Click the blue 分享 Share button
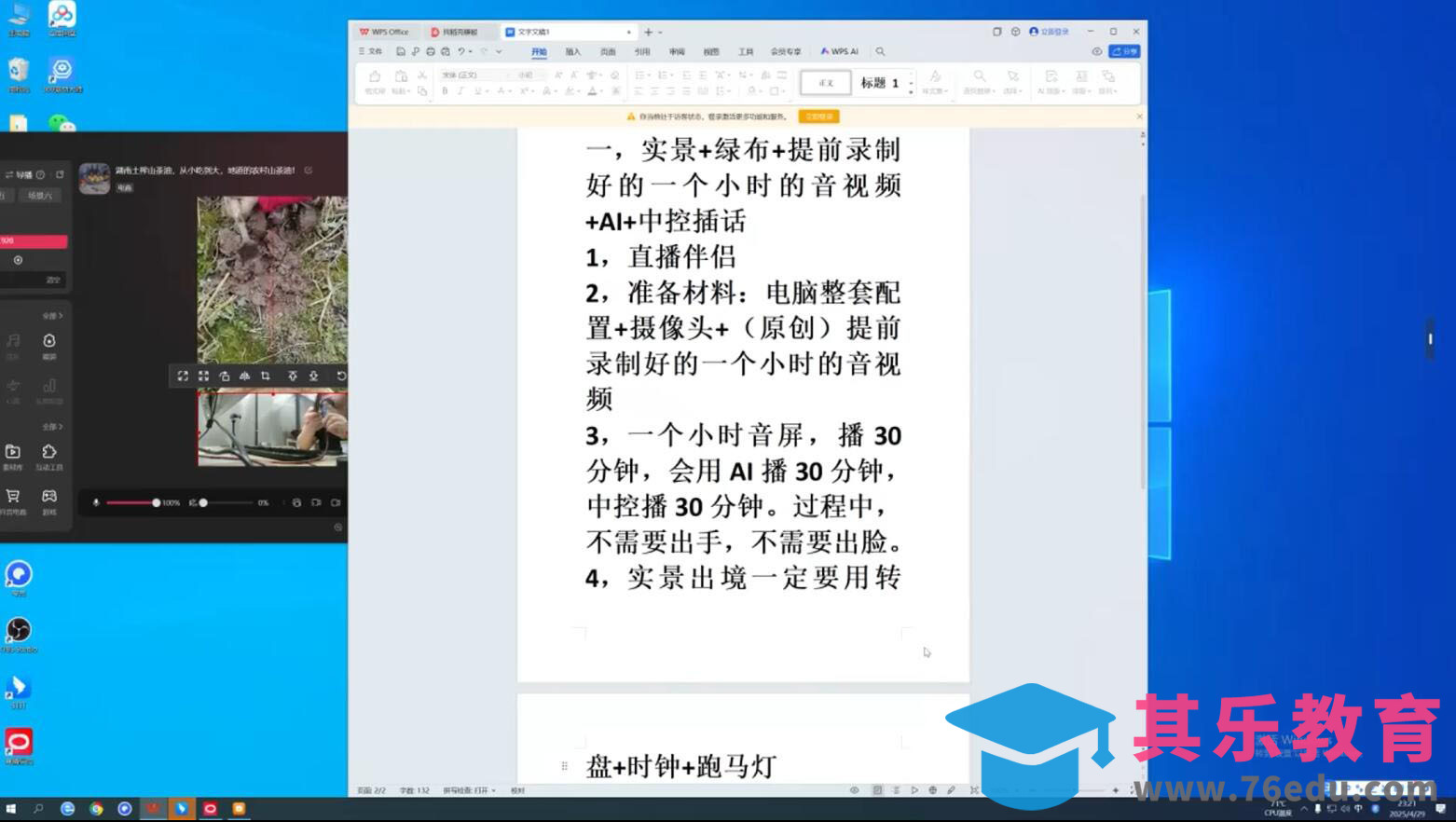Image resolution: width=1456 pixels, height=822 pixels. [x=1125, y=51]
